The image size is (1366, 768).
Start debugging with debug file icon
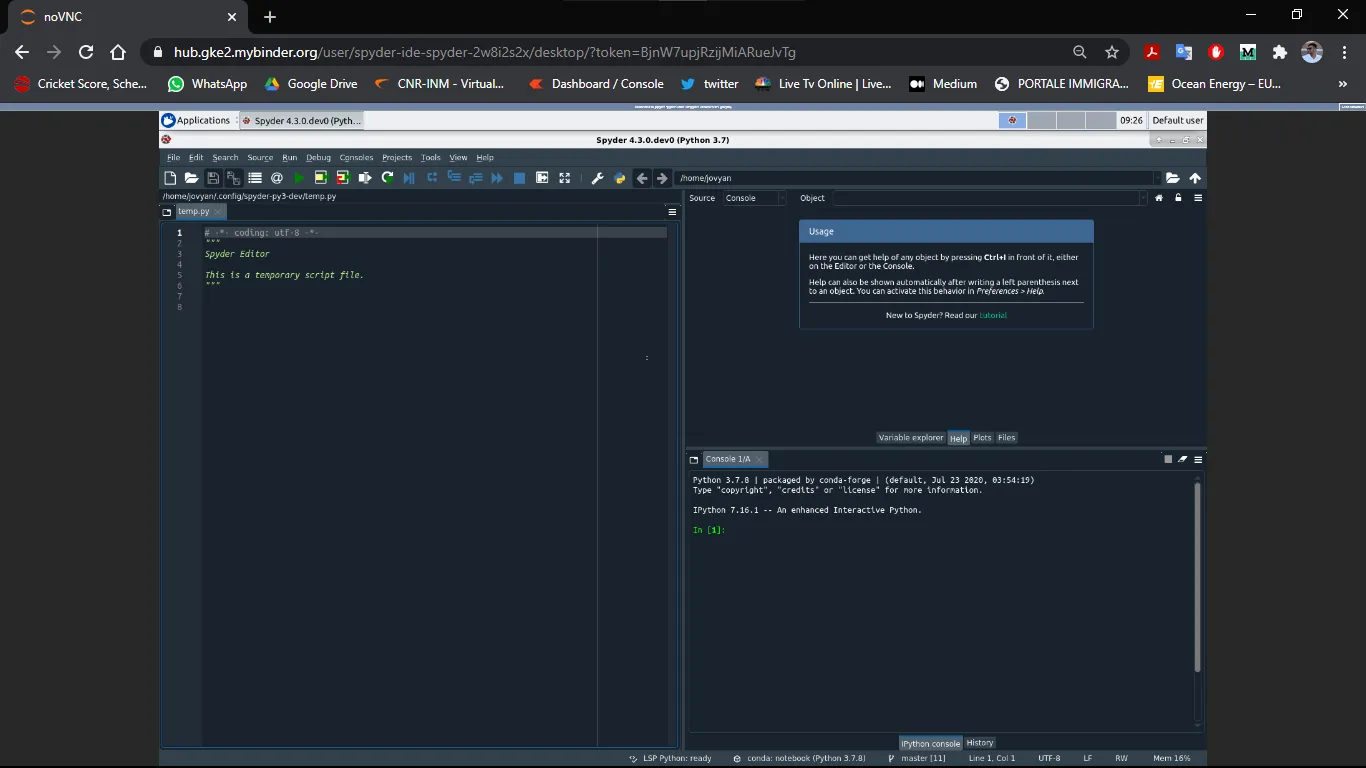pyautogui.click(x=409, y=178)
